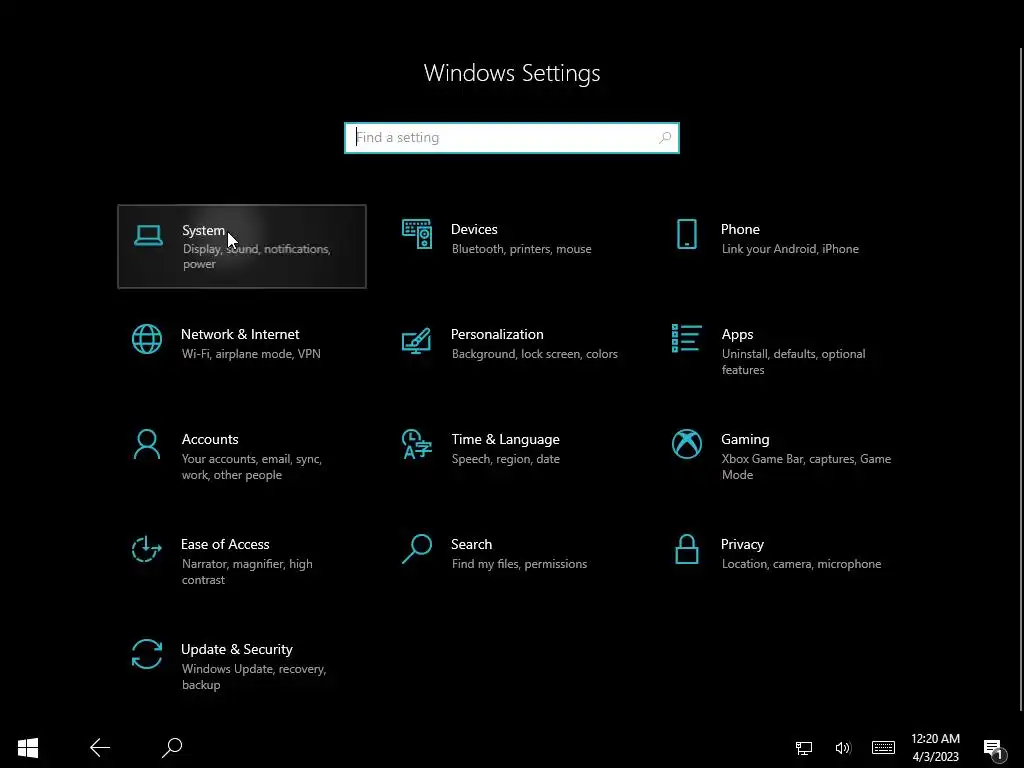
Task: Open the Phone settings title
Action: 740,229
